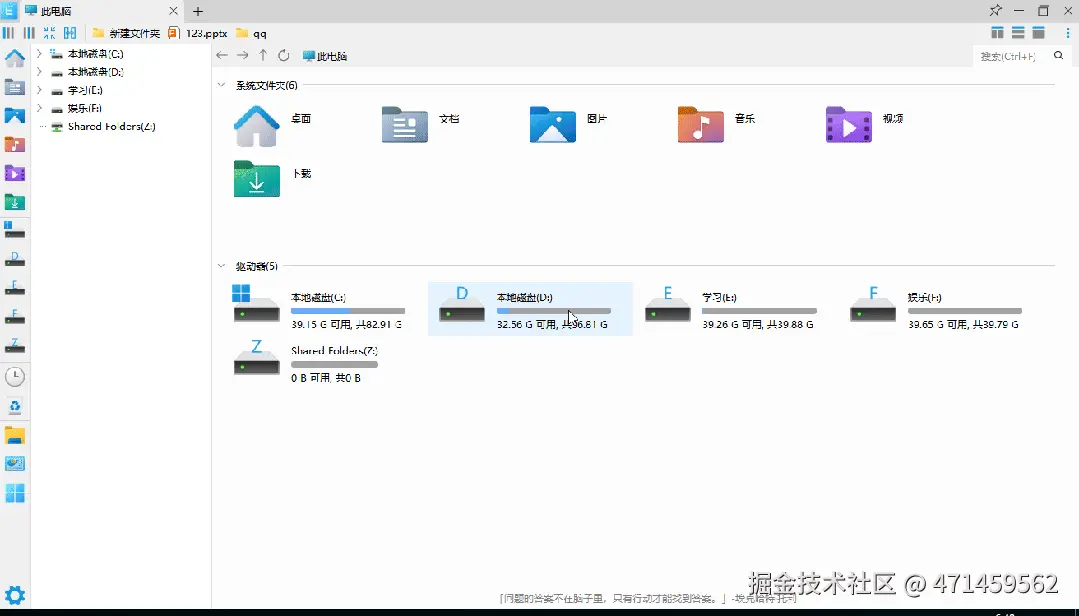Open the D drive icon in the left sidebar

(x=14, y=259)
